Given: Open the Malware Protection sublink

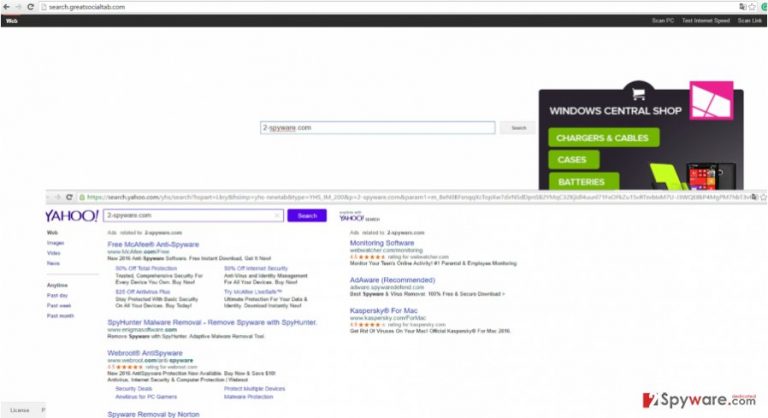Looking at the screenshot, I should pyautogui.click(x=248, y=397).
